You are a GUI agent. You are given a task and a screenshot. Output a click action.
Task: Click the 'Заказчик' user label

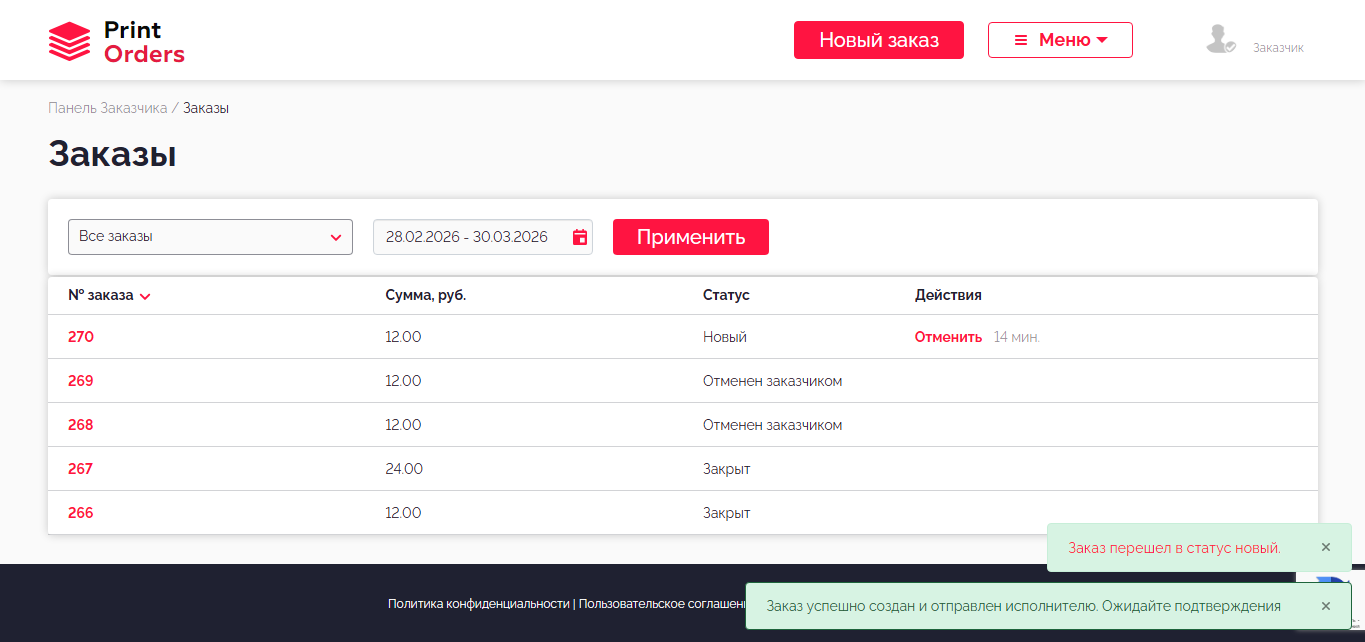tap(1278, 48)
